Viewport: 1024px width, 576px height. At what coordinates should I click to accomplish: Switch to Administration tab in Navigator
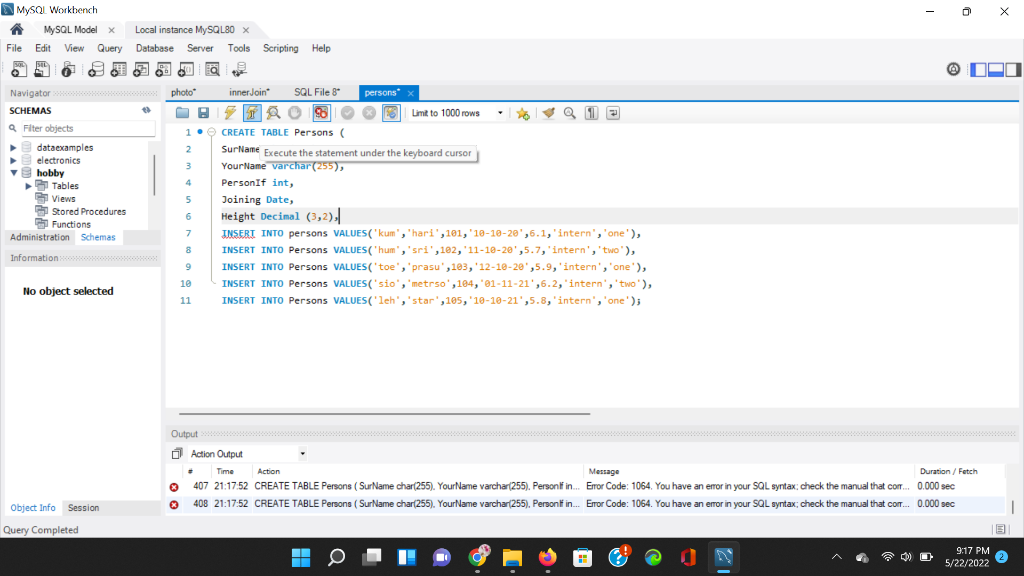pyautogui.click(x=40, y=237)
